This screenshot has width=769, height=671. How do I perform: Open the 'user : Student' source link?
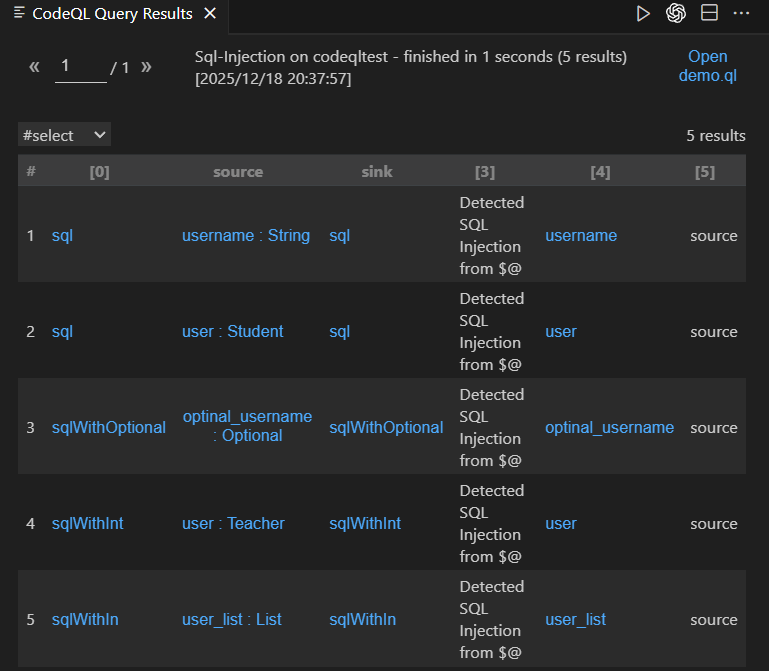tap(233, 332)
